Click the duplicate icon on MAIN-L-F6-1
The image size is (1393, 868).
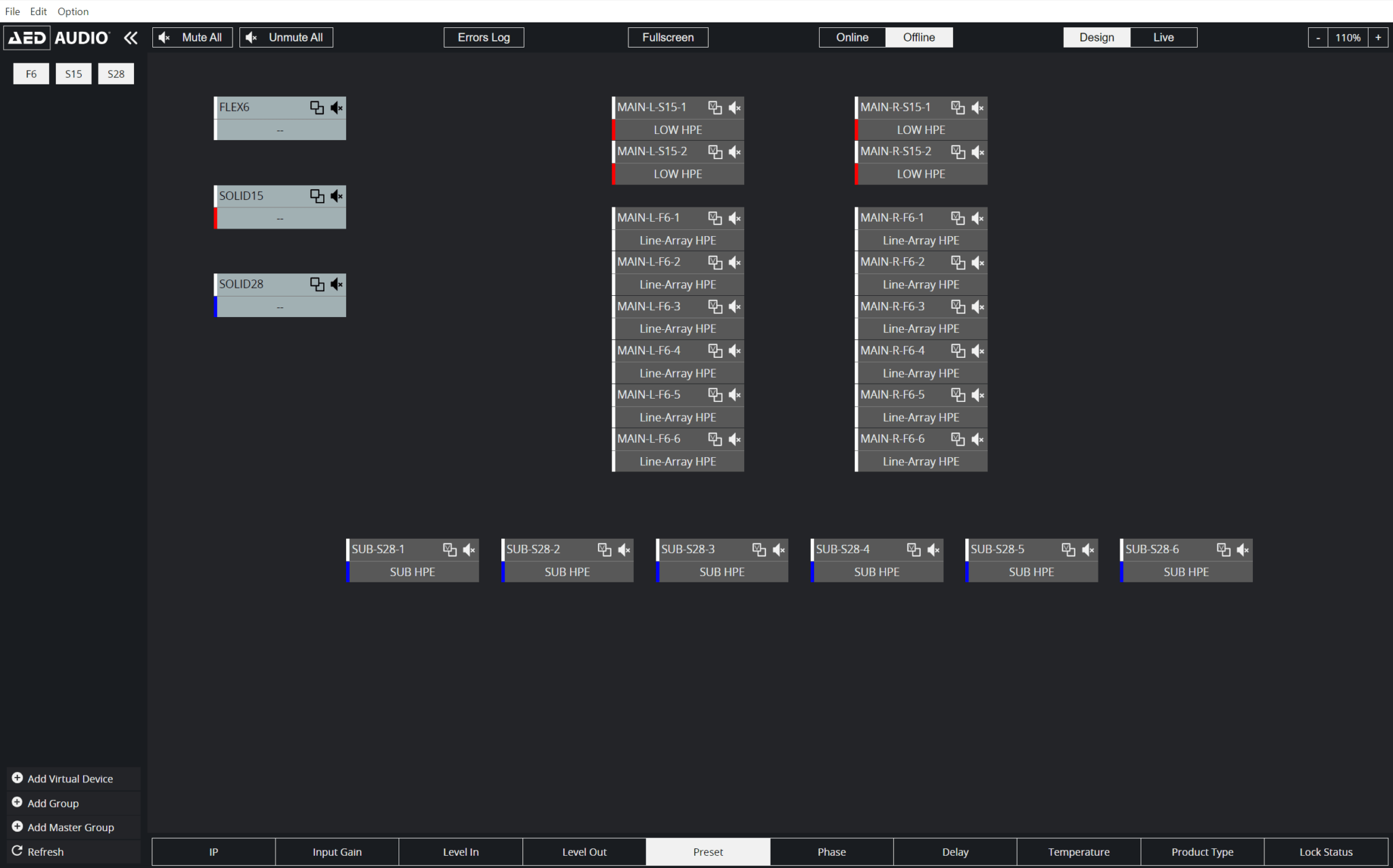coord(715,218)
